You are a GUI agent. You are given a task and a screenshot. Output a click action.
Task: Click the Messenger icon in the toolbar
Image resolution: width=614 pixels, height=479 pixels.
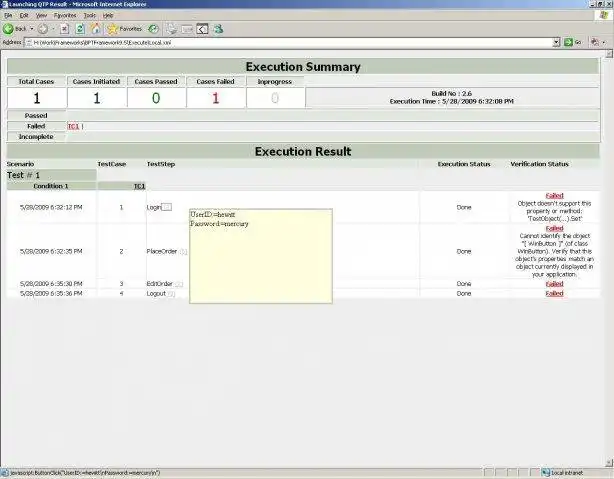(x=219, y=29)
